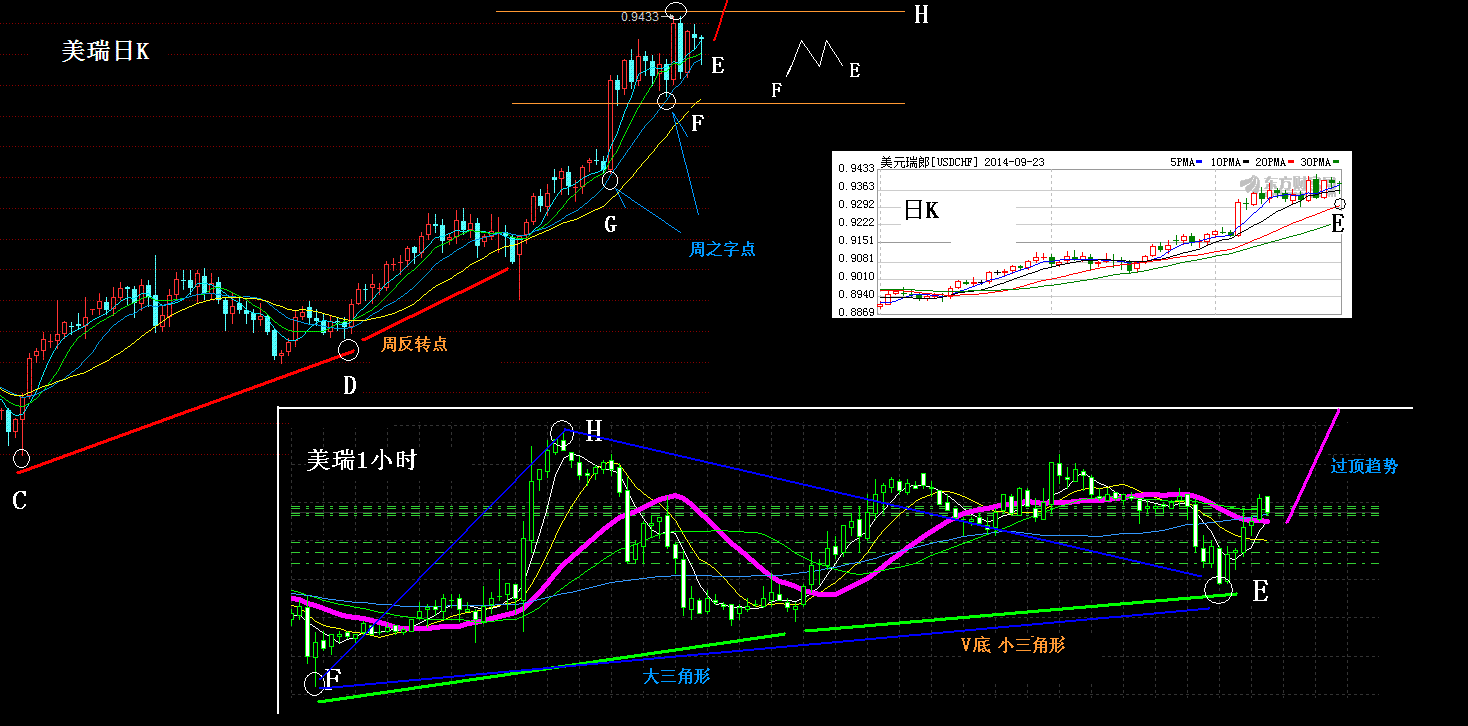Click the 周反转点 annotation text

414,344
